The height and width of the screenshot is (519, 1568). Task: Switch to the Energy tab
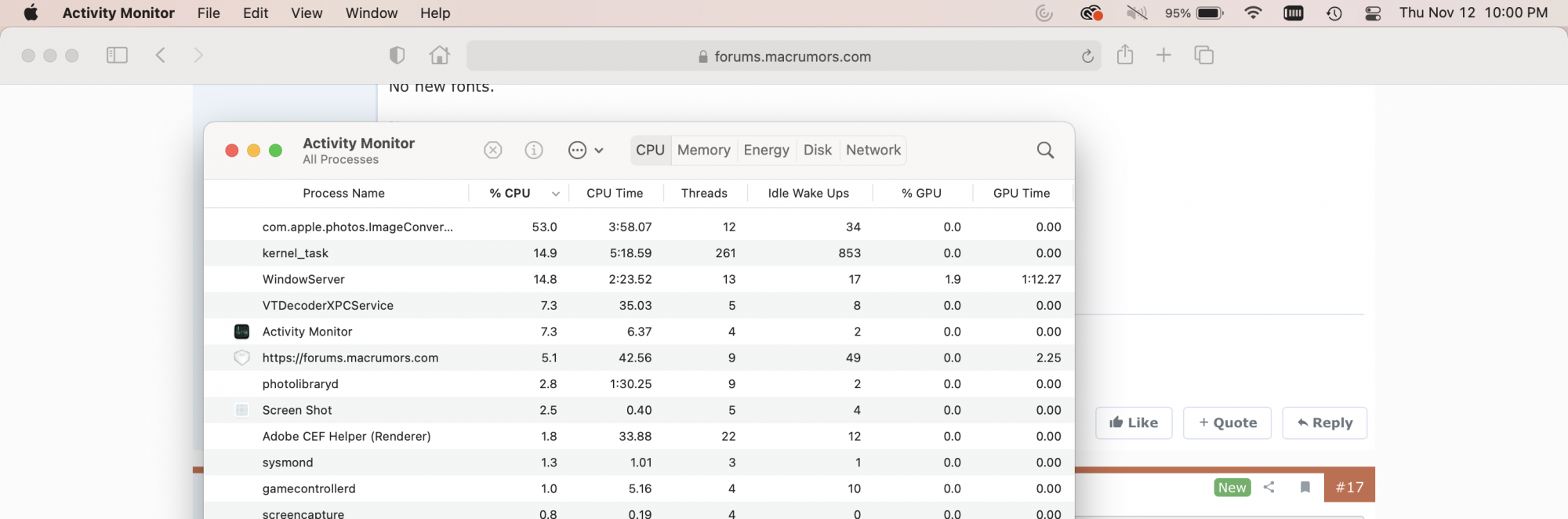point(766,150)
